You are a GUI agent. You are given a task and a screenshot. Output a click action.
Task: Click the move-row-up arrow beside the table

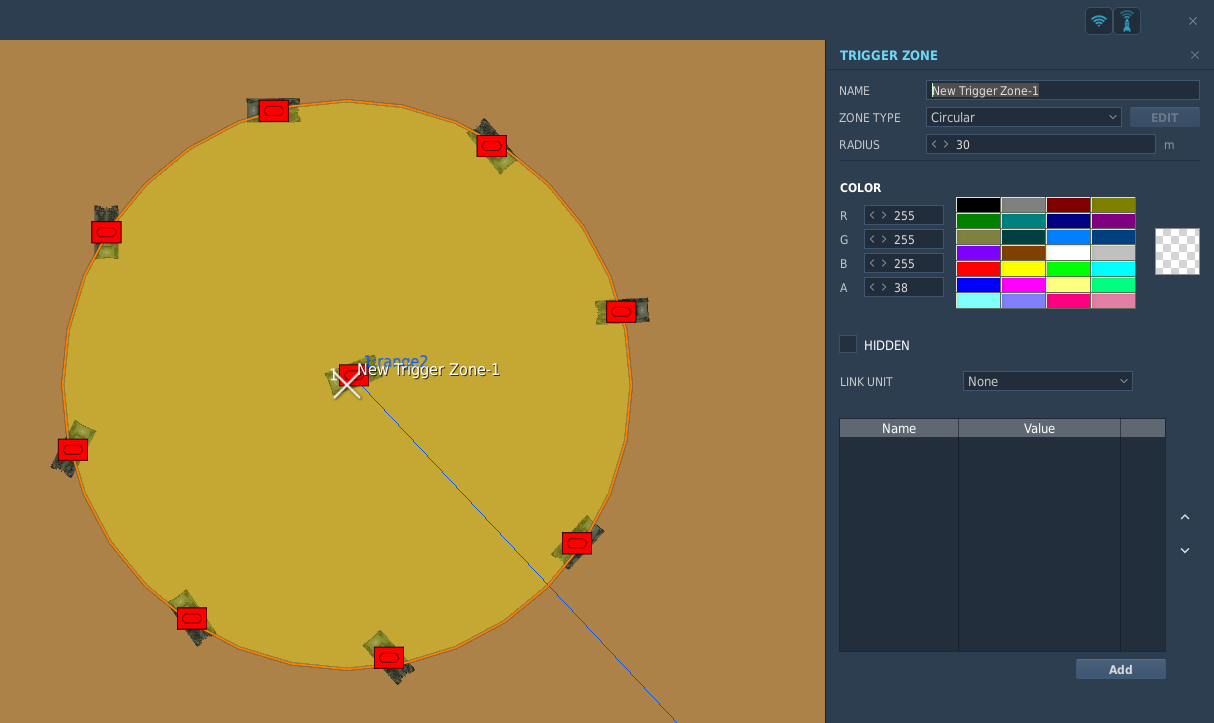(x=1185, y=517)
